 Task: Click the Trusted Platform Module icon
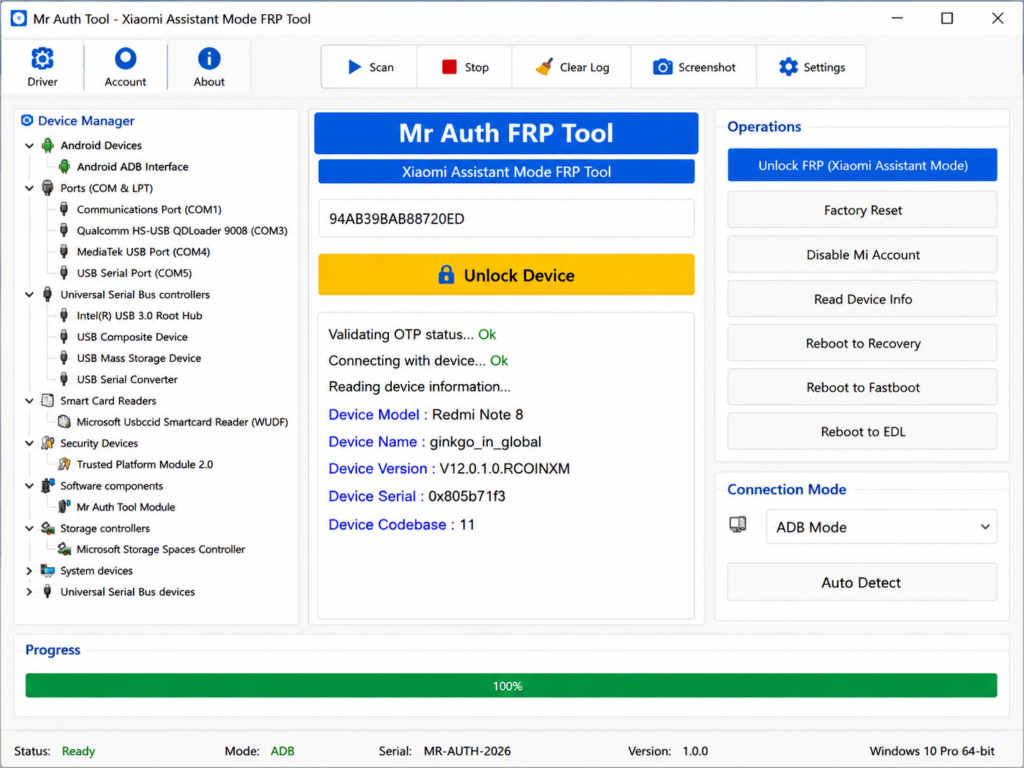click(64, 464)
